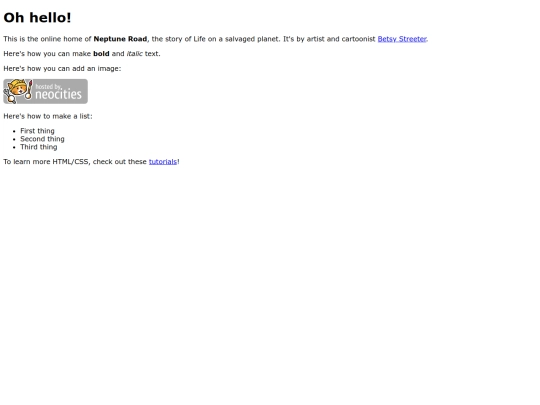The height and width of the screenshot is (405, 540).
Task: Click the 'Here's how you can add an image' text
Action: tap(62, 69)
